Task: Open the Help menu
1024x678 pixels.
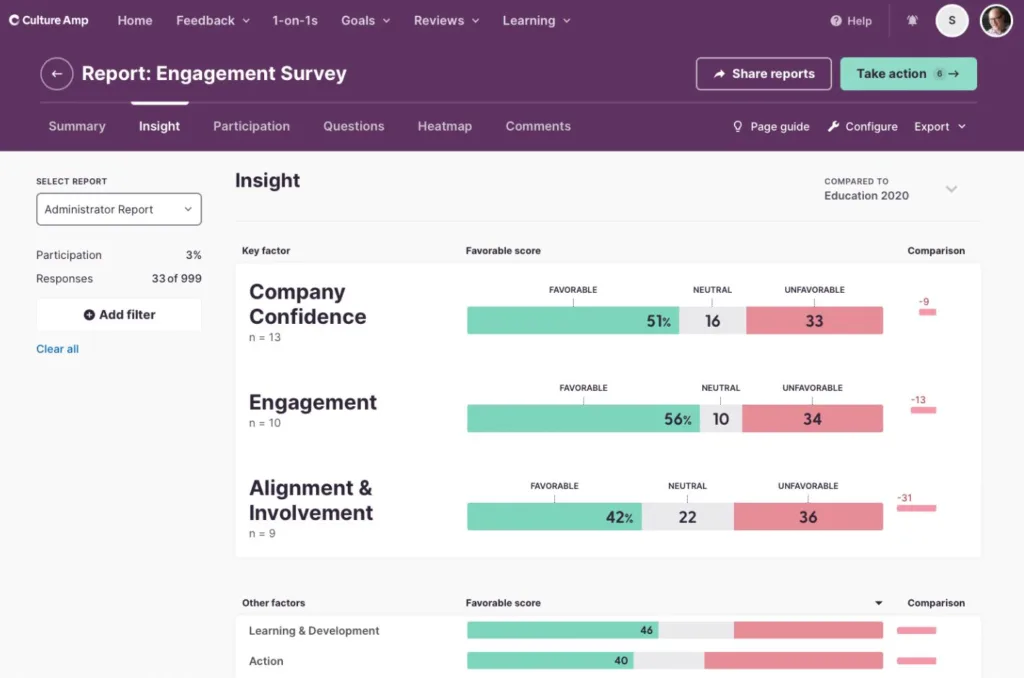Action: click(x=849, y=20)
